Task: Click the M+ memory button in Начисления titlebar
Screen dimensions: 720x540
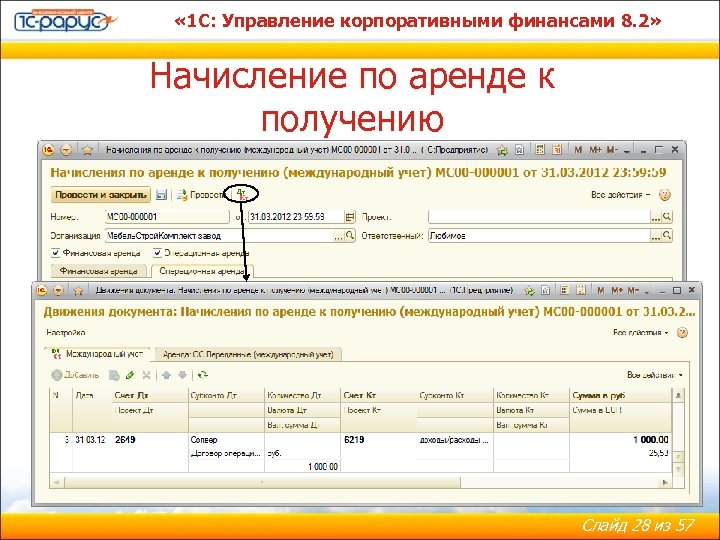Action: point(596,150)
